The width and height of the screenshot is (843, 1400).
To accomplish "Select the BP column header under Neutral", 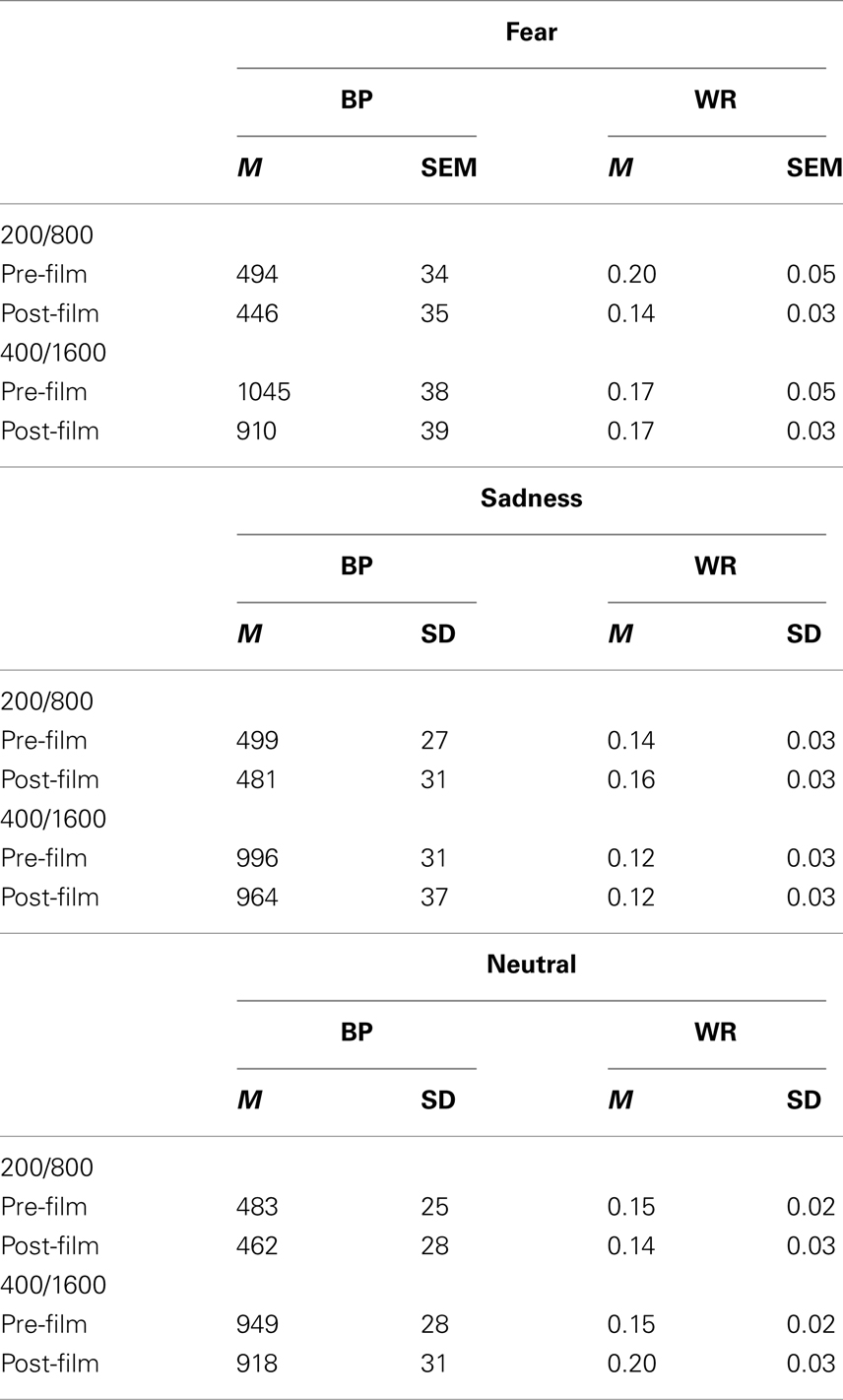I will 357,1033.
